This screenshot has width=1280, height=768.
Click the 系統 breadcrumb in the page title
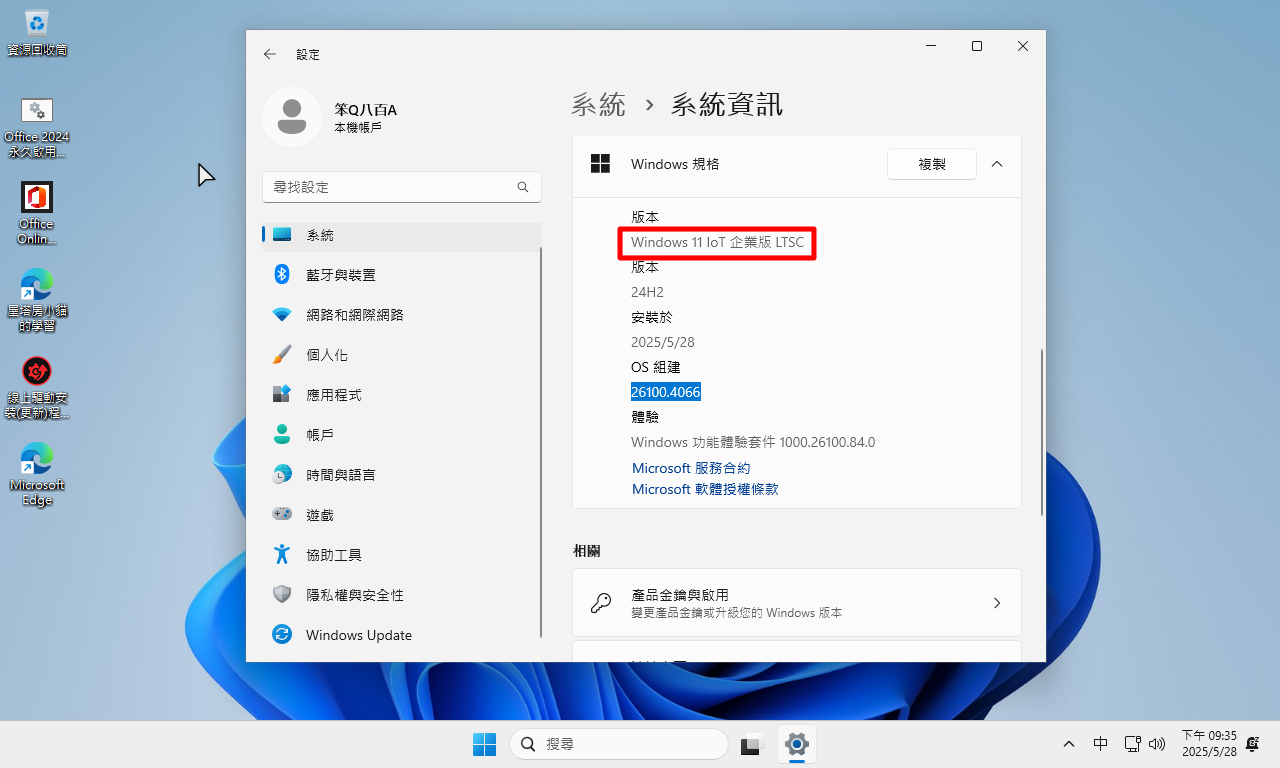(x=598, y=104)
